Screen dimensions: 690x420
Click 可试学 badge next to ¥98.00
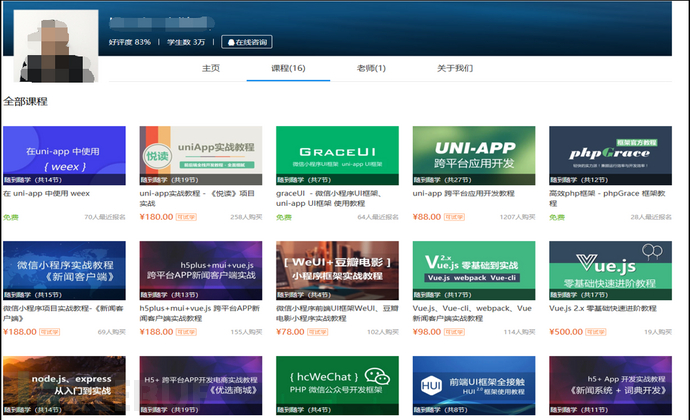point(454,332)
